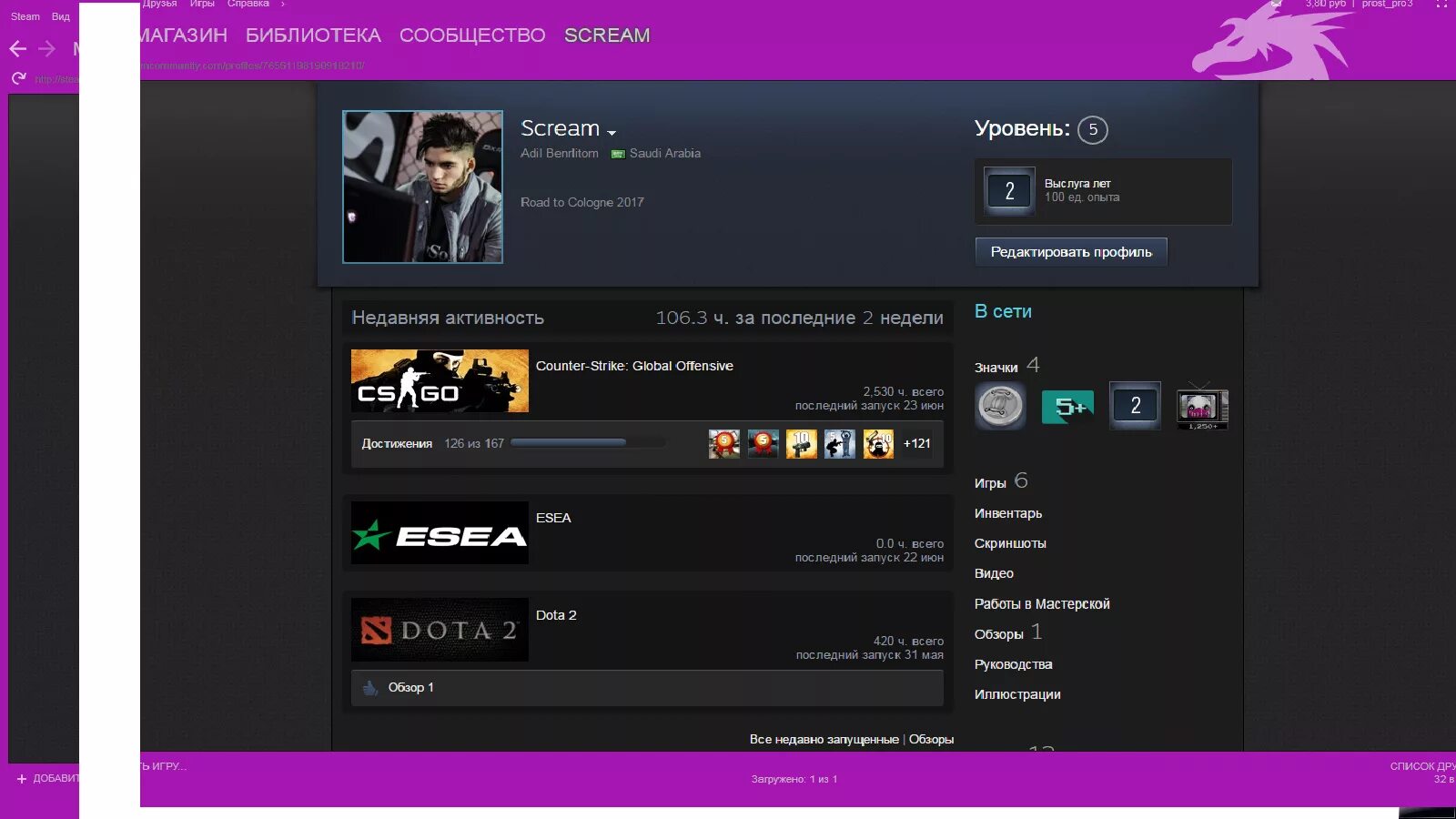Viewport: 1456px width, 819px height.
Task: Open the Обзоры 1 sidebar link
Action: point(1007,633)
